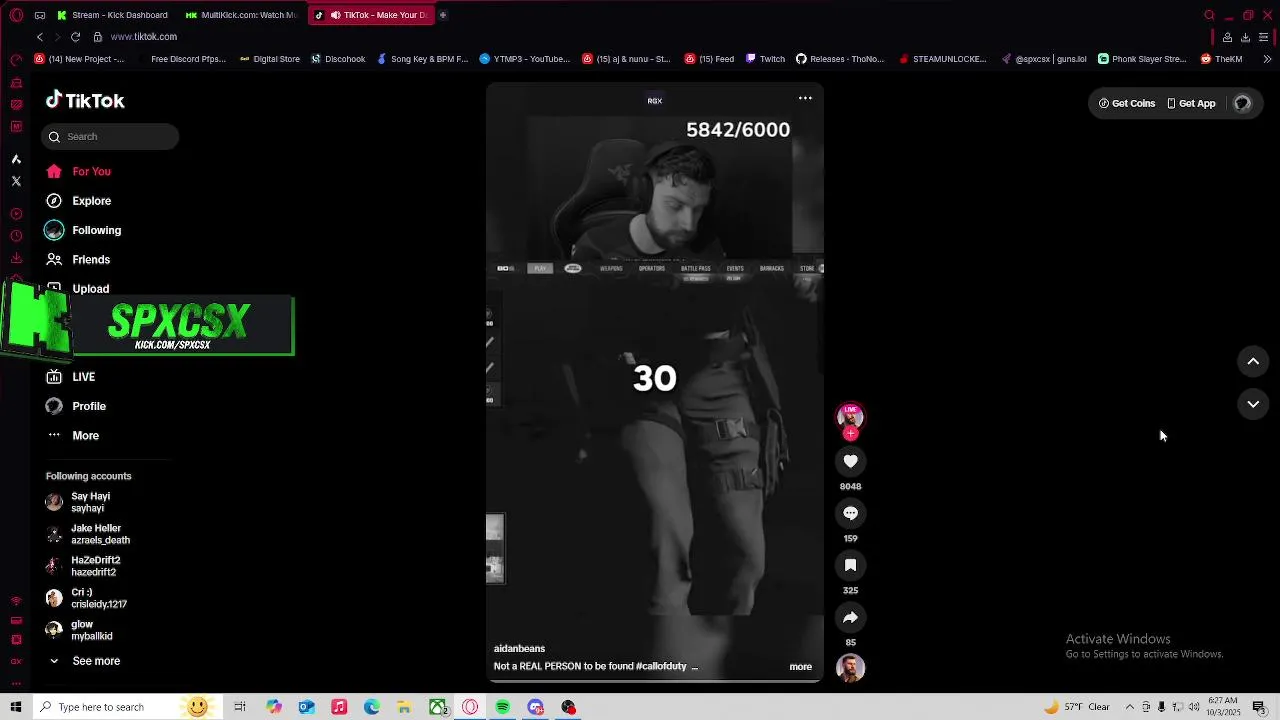Open the Twitch bookmark

click(x=765, y=59)
